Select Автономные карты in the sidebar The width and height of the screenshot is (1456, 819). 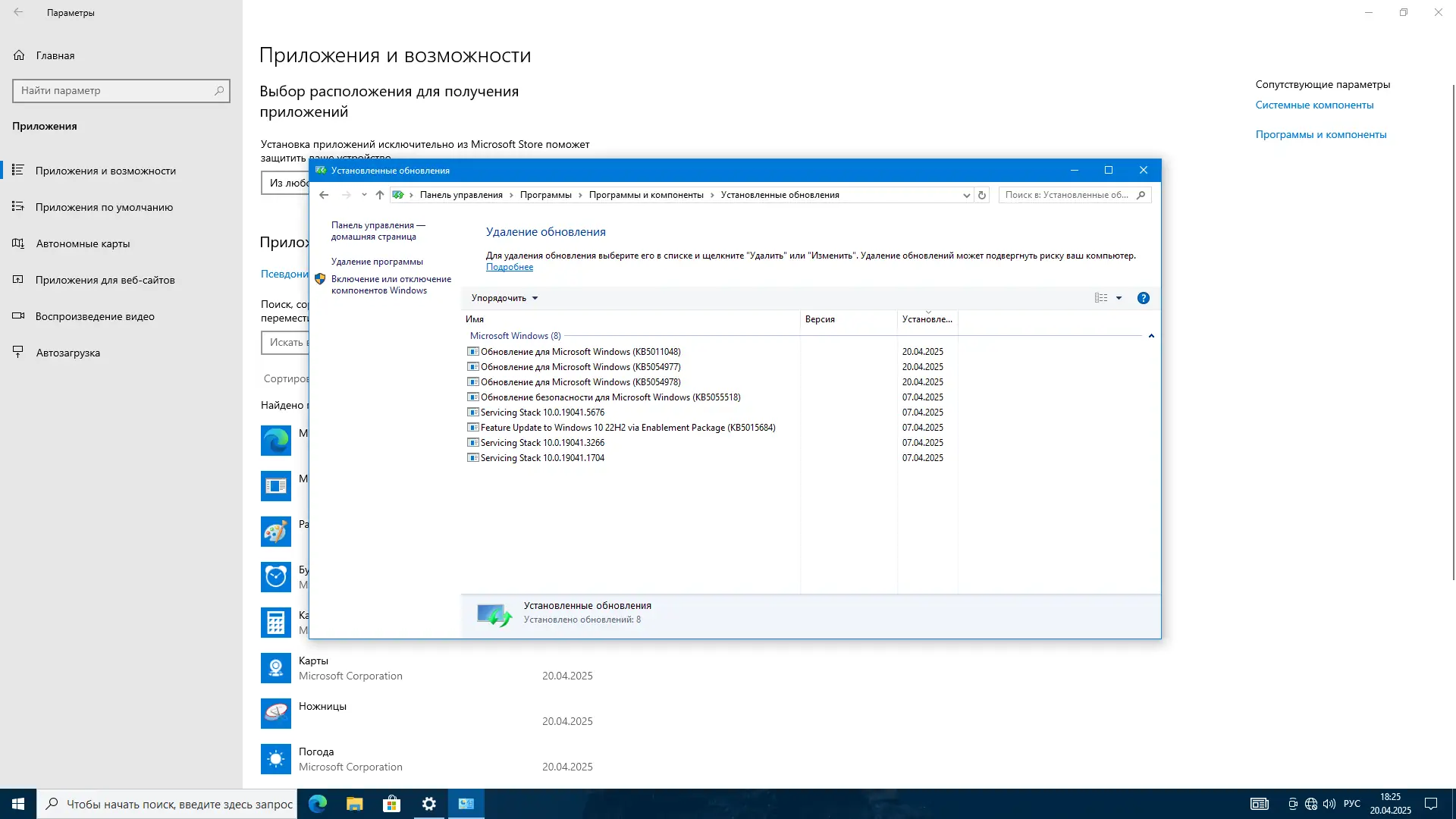point(83,243)
